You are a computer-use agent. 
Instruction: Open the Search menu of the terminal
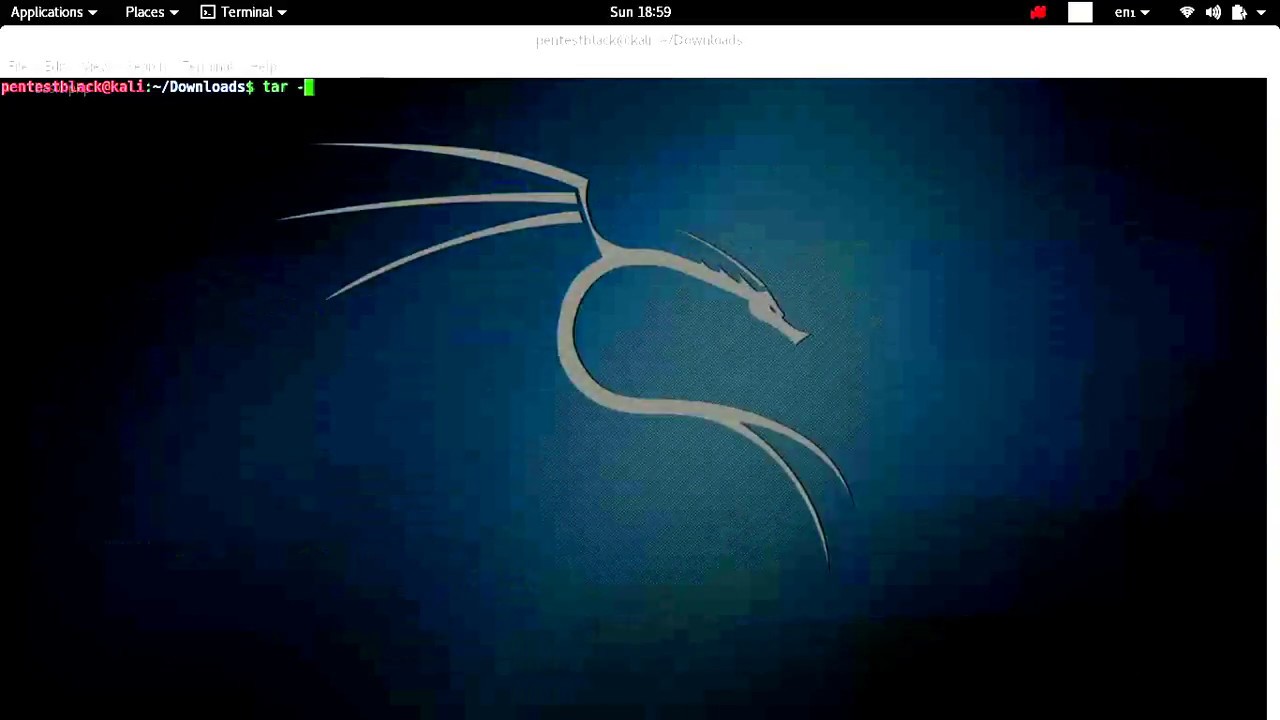[146, 66]
